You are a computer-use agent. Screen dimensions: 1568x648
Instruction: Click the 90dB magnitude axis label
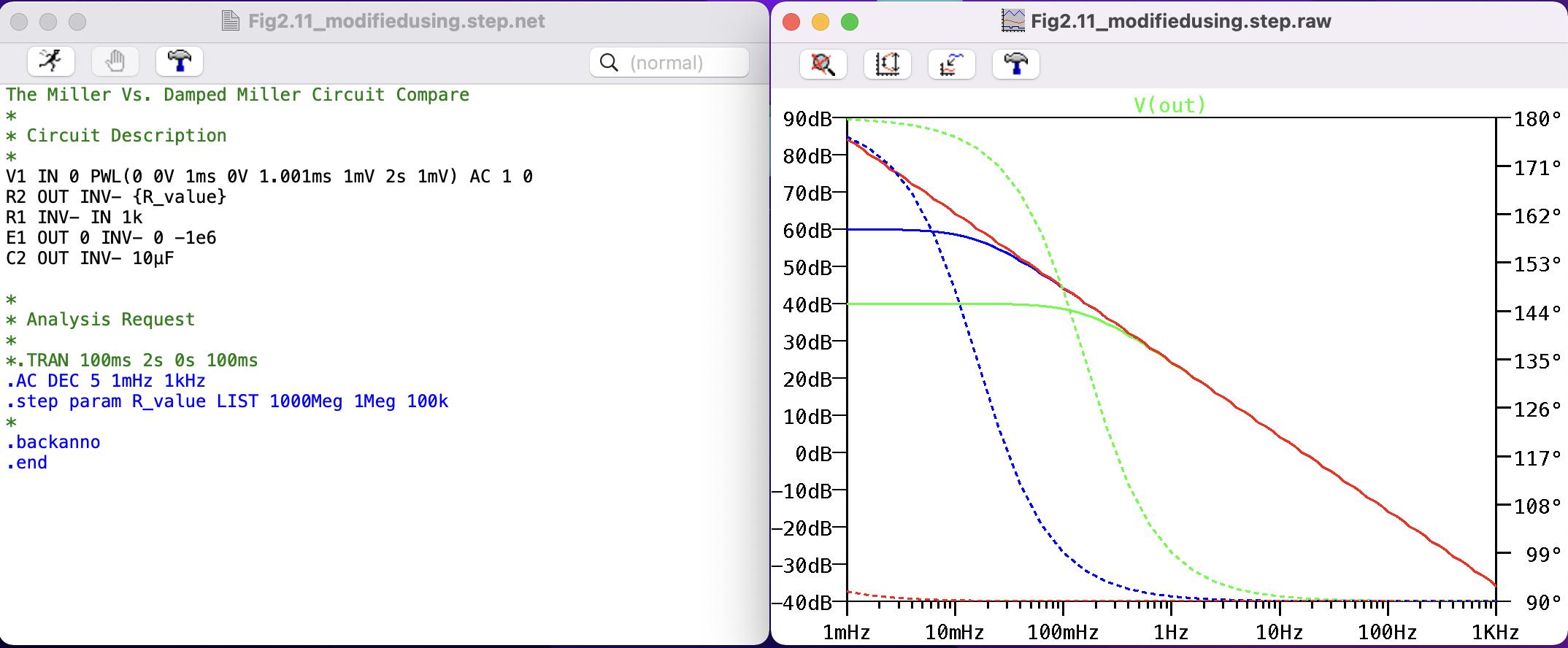point(807,119)
